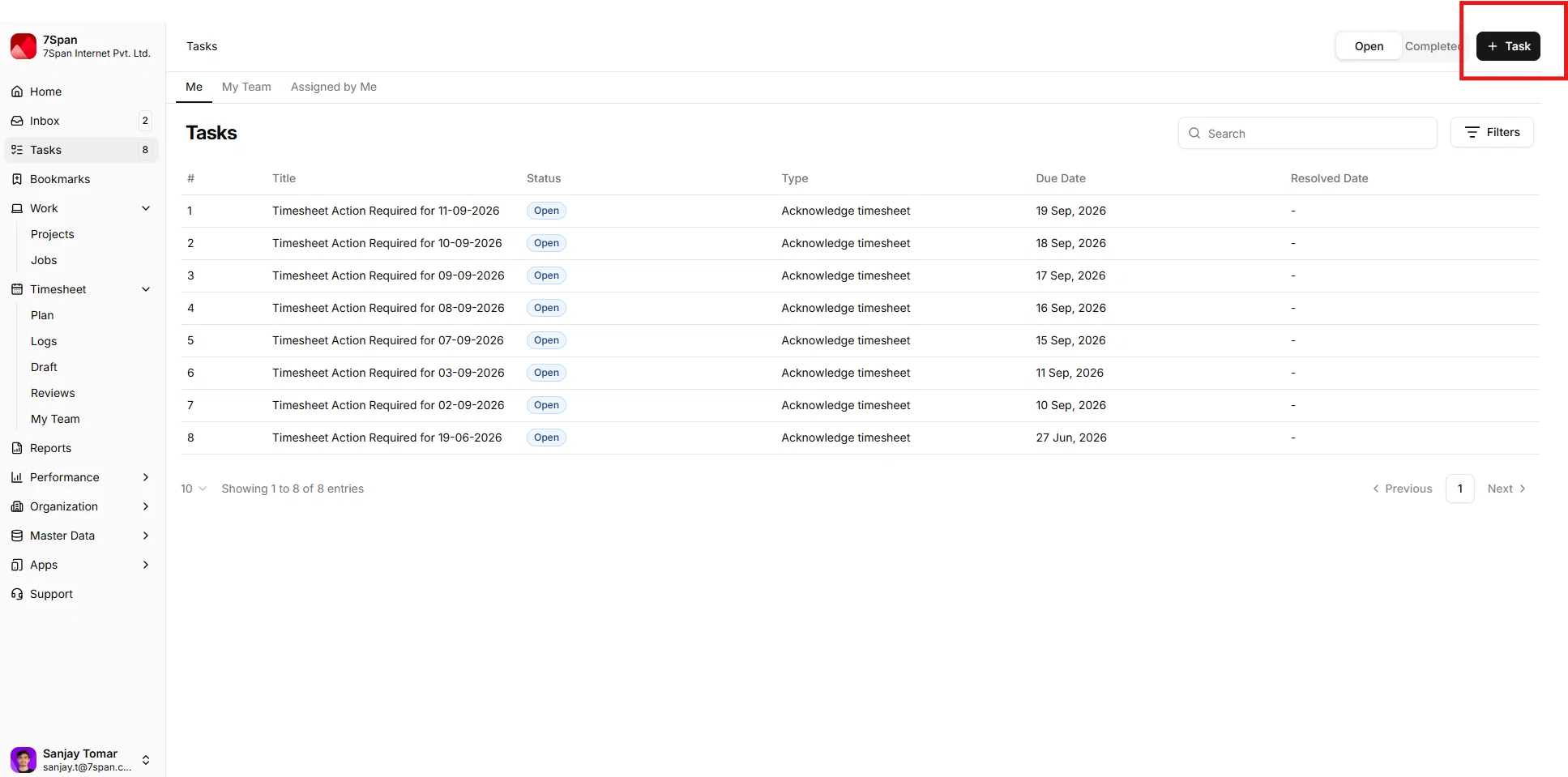Open the rows-per-page 10 dropdown
The width and height of the screenshot is (1568, 777).
click(x=194, y=489)
